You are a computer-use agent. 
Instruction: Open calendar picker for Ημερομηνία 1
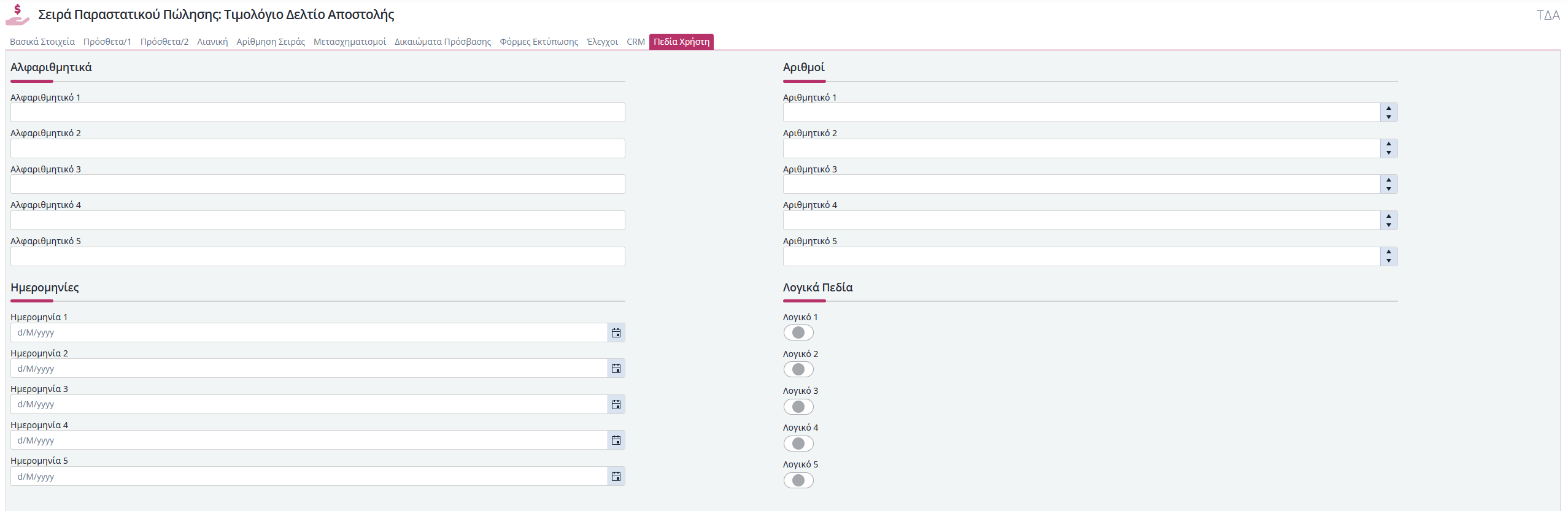pyautogui.click(x=616, y=332)
